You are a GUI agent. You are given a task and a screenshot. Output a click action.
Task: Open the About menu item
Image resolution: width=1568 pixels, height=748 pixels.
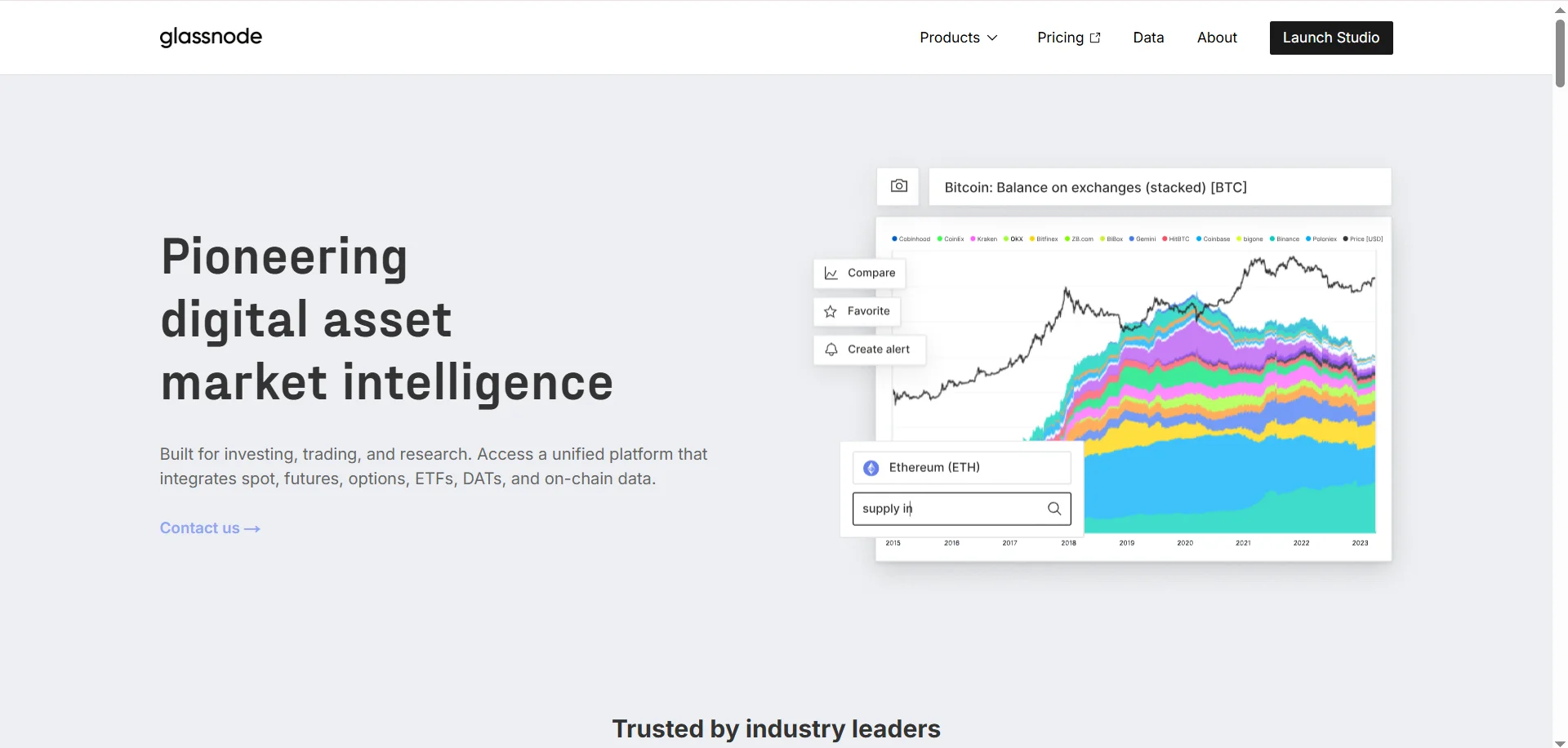coord(1217,38)
